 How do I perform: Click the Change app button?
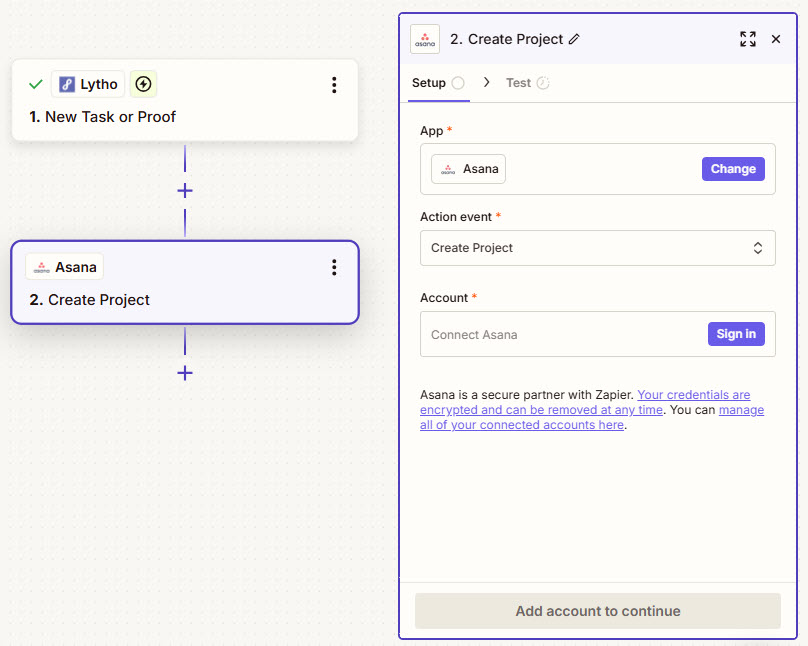pyautogui.click(x=733, y=169)
